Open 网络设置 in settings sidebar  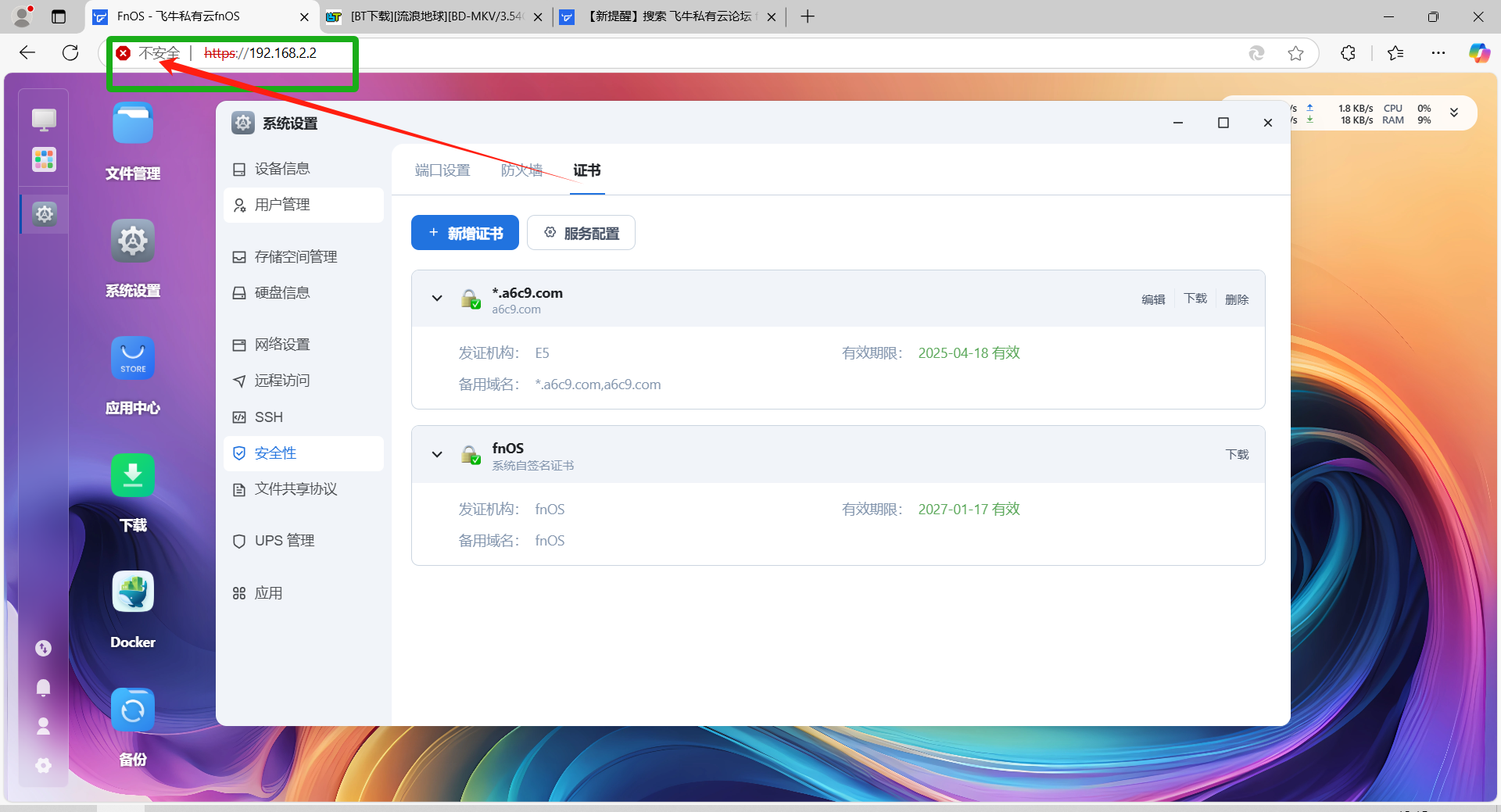(x=303, y=345)
